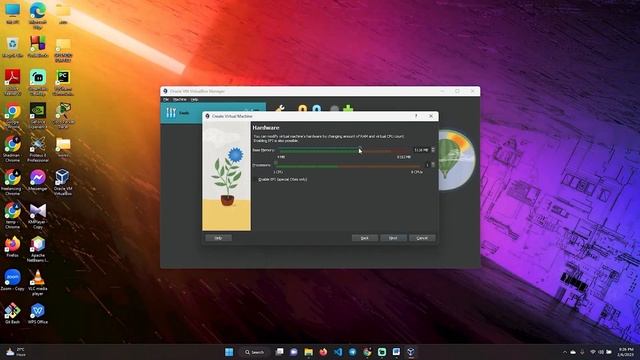Open the Machine menu in VirtualBox Manager
Screen dimensions: 640x360
[180, 100]
